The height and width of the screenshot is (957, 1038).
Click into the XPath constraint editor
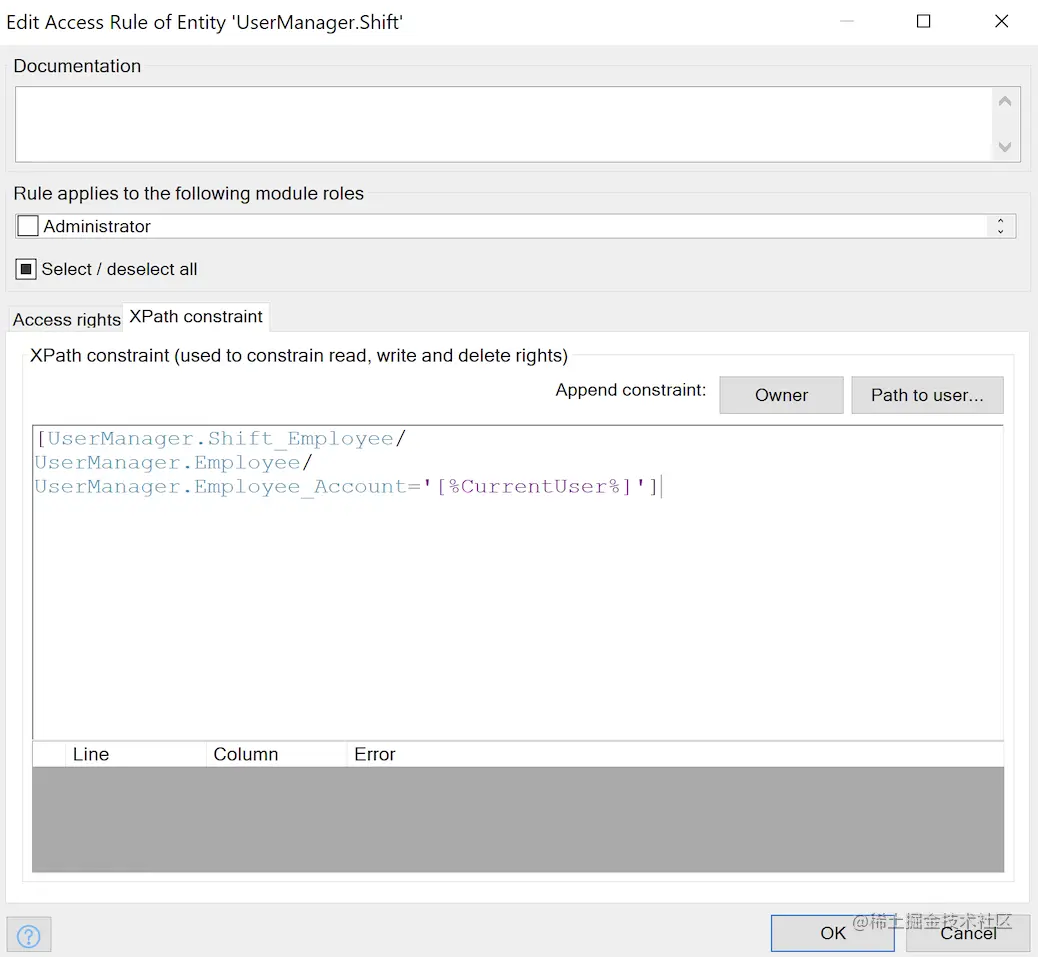(x=518, y=582)
